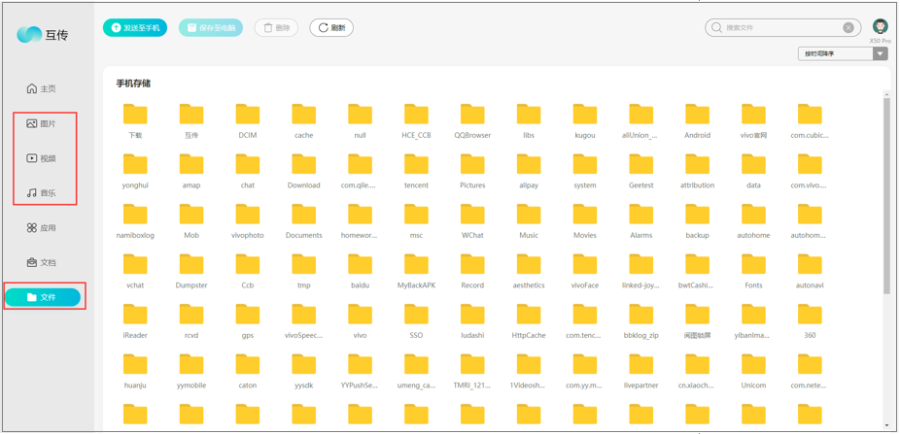
Task: Select the tencent folder
Action: pos(417,170)
